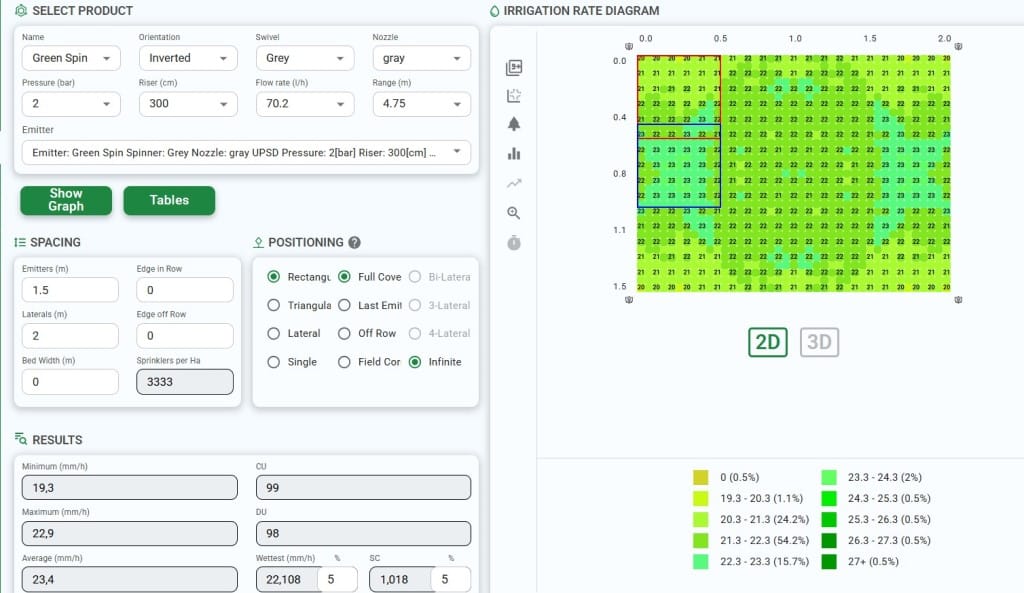The image size is (1024, 593).
Task: Click the stopwatch timer icon
Action: (x=515, y=243)
